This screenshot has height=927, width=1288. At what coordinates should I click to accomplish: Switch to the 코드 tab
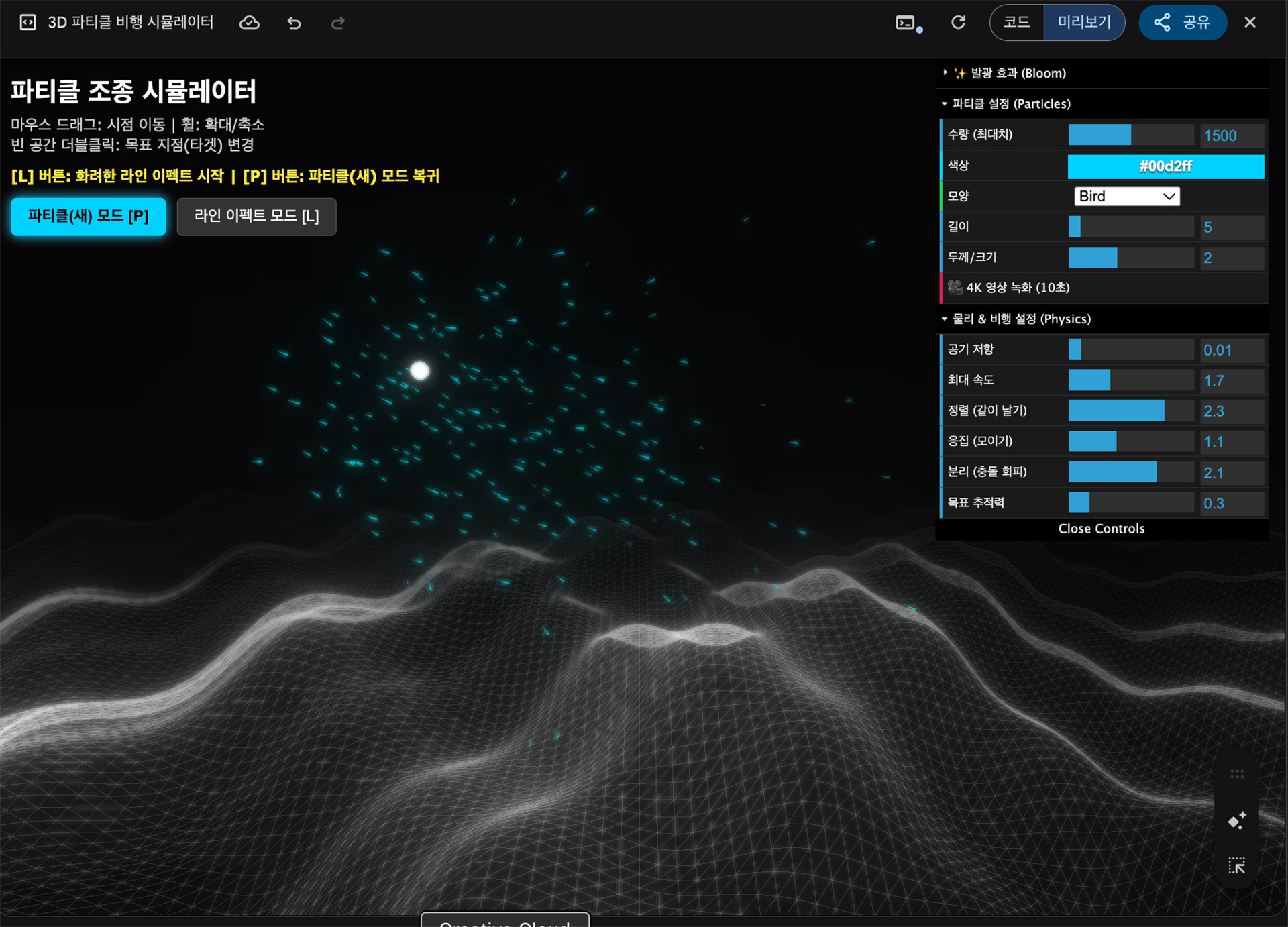pos(1017,23)
